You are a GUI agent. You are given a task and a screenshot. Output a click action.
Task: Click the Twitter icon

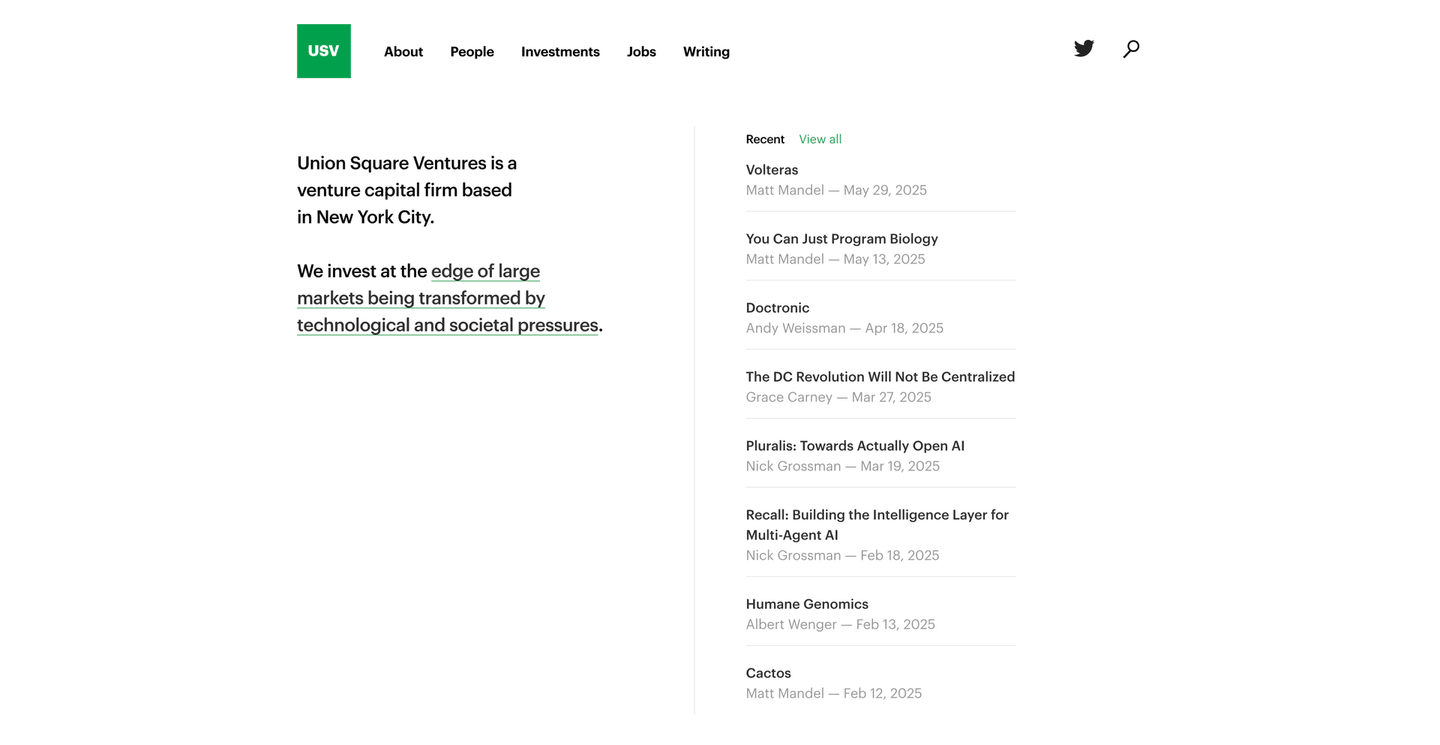(1083, 48)
